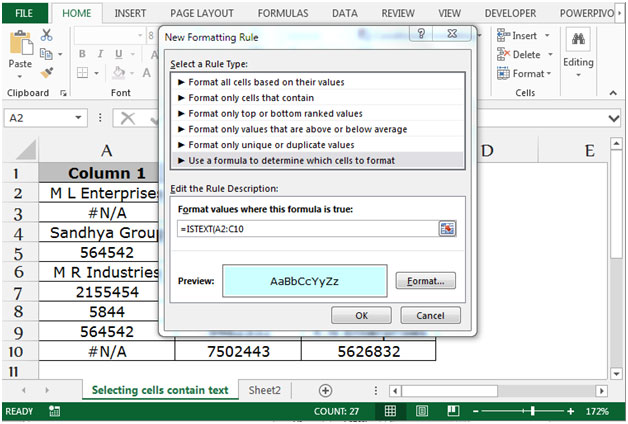Select 'Format only cells that contain'
This screenshot has width=628, height=424.
click(317, 98)
